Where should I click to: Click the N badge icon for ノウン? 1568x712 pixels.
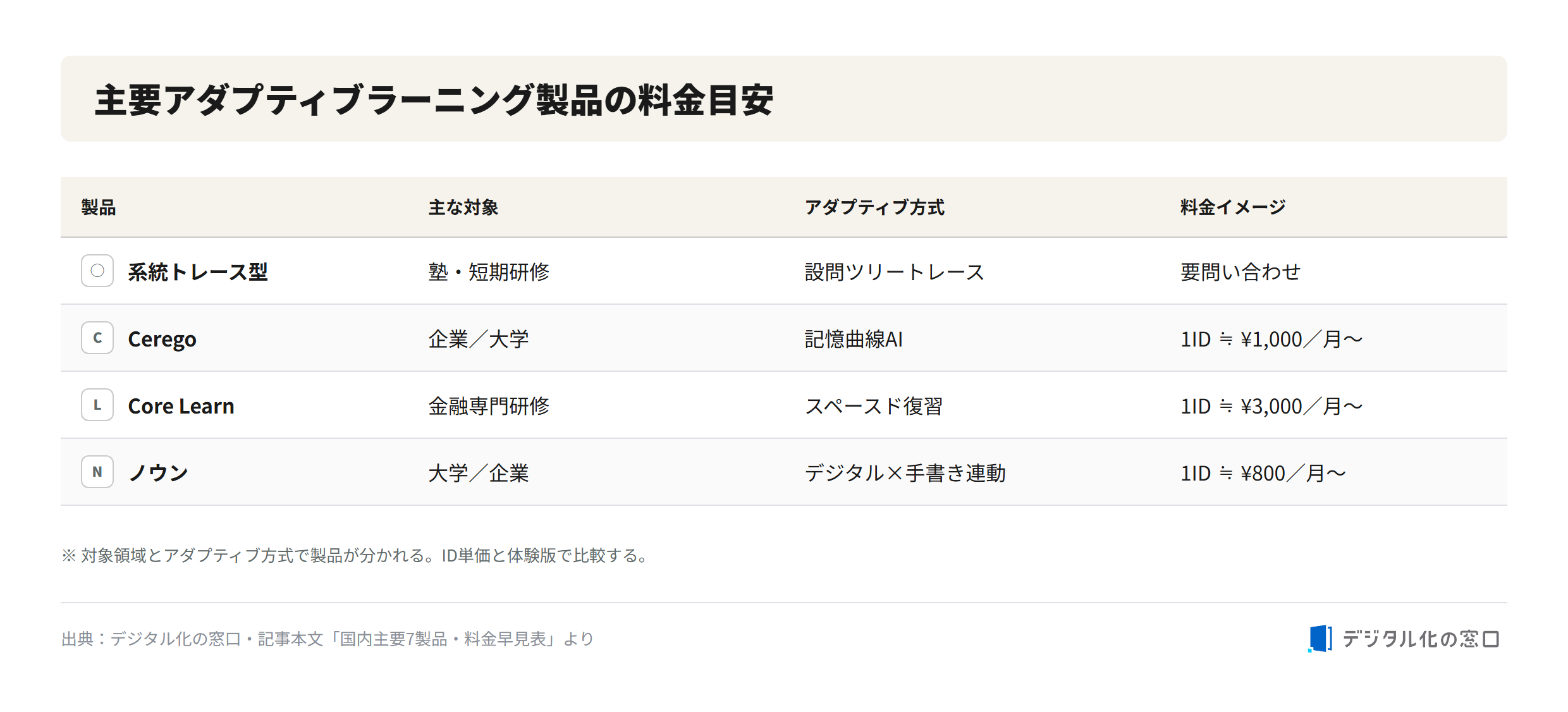click(x=97, y=472)
